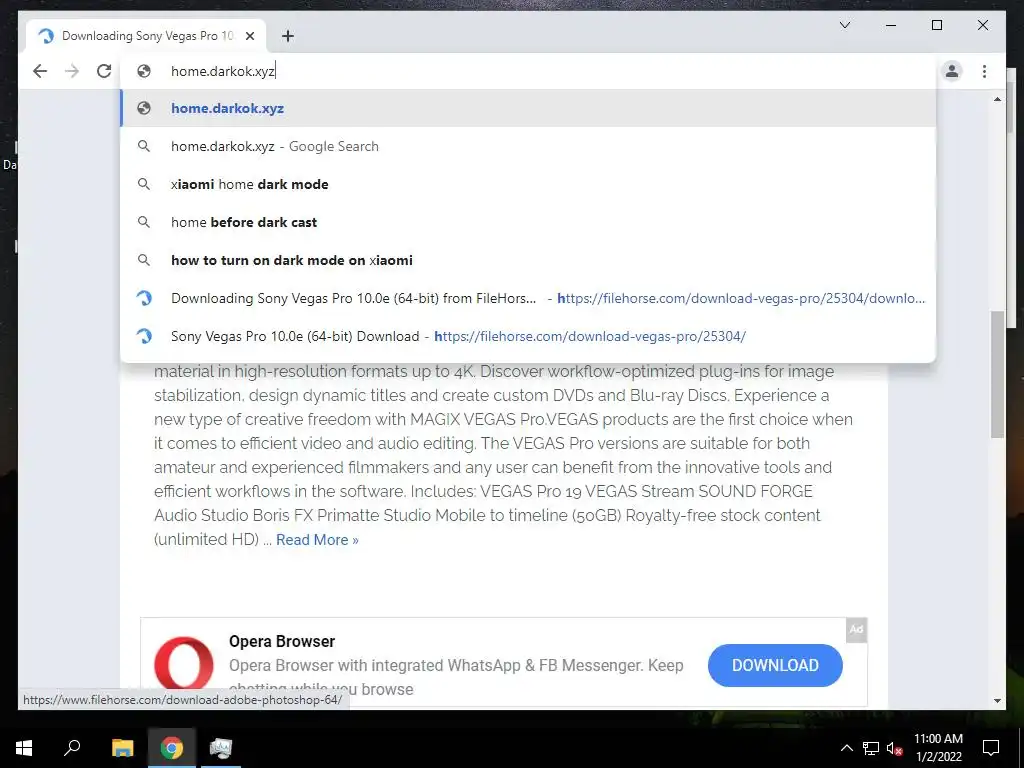Reload the current page

point(104,71)
